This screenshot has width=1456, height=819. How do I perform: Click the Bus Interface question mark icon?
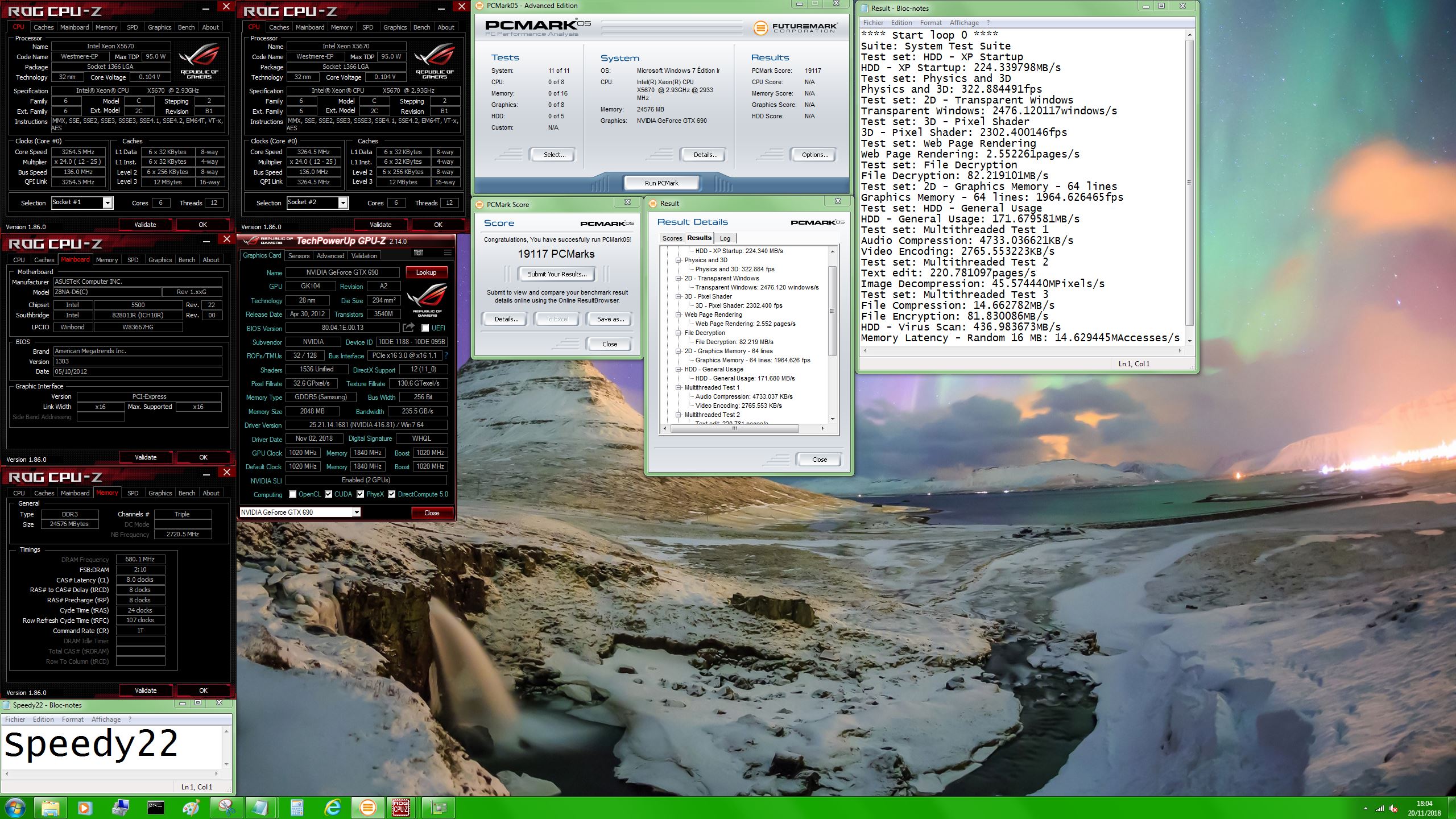[446, 355]
